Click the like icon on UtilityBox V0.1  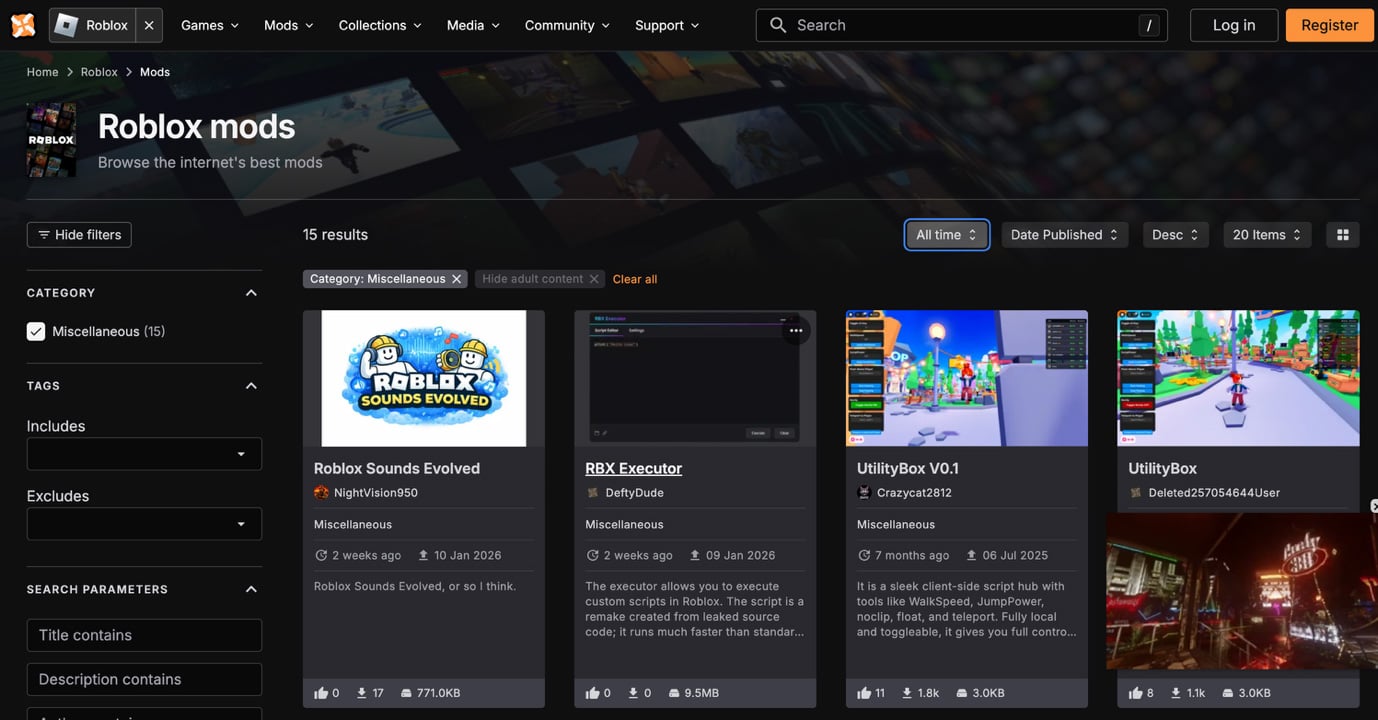click(x=866, y=691)
